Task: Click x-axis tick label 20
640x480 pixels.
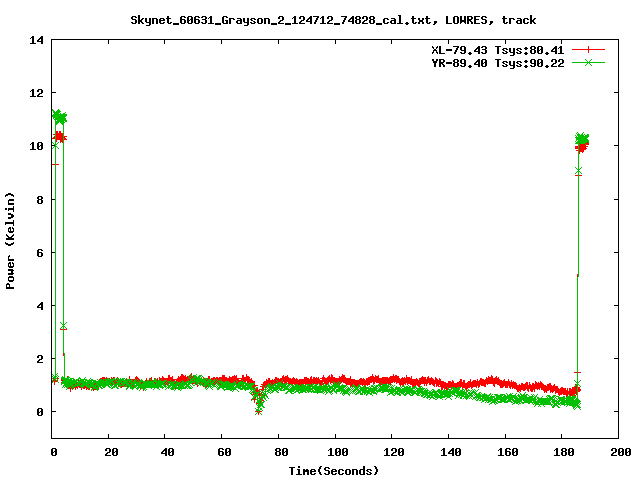Action: coord(111,452)
